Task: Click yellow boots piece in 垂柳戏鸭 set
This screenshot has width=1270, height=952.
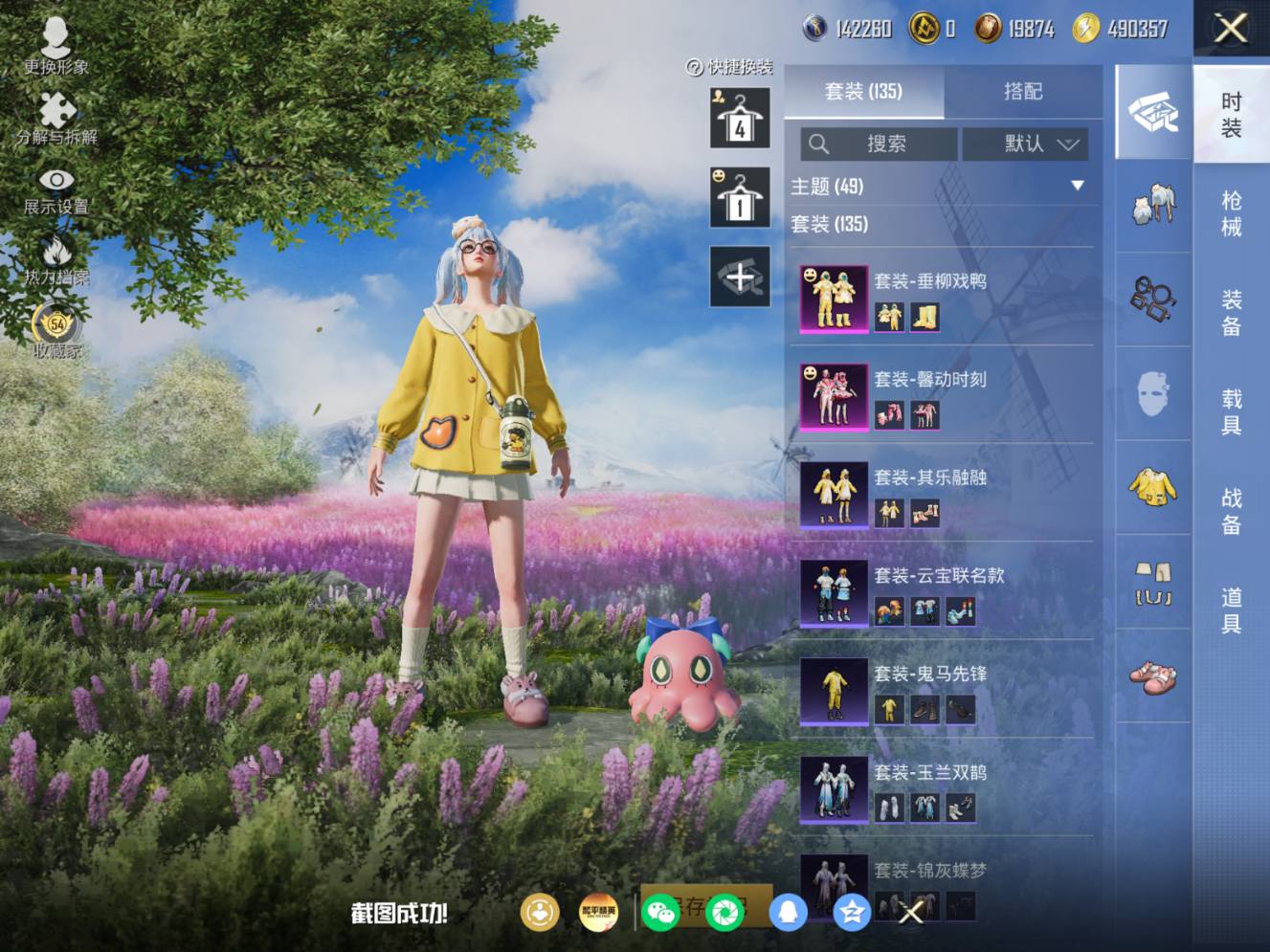Action: tap(925, 317)
